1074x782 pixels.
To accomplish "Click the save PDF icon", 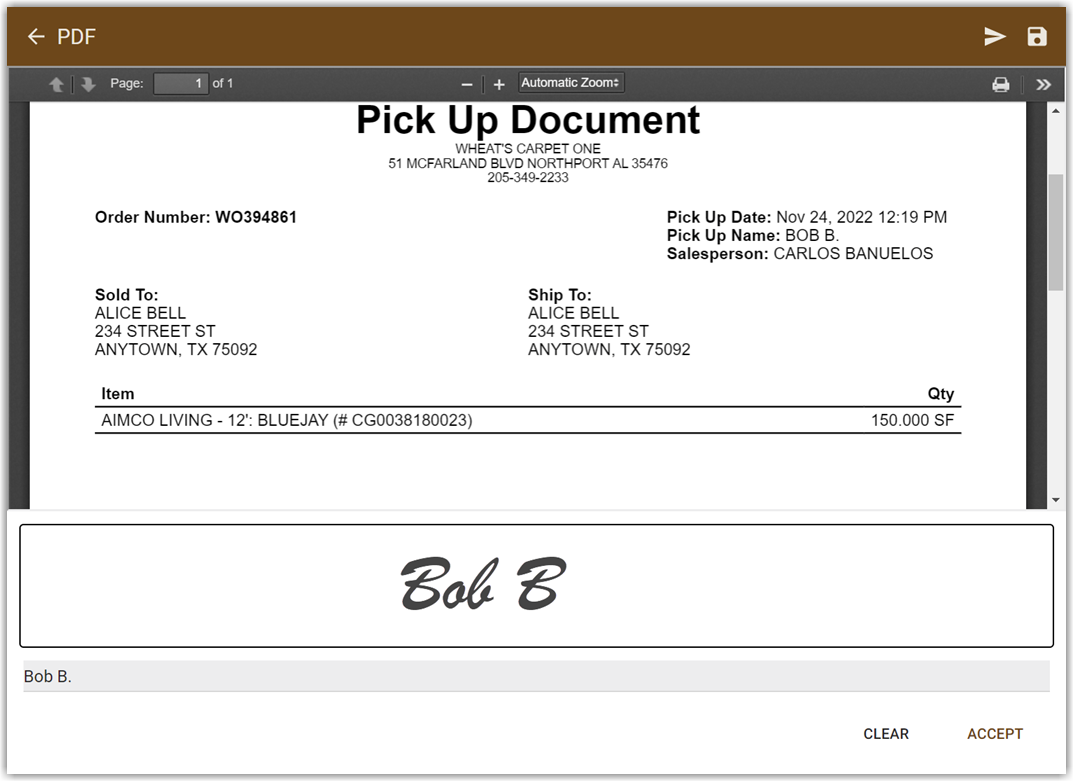I will point(1037,36).
